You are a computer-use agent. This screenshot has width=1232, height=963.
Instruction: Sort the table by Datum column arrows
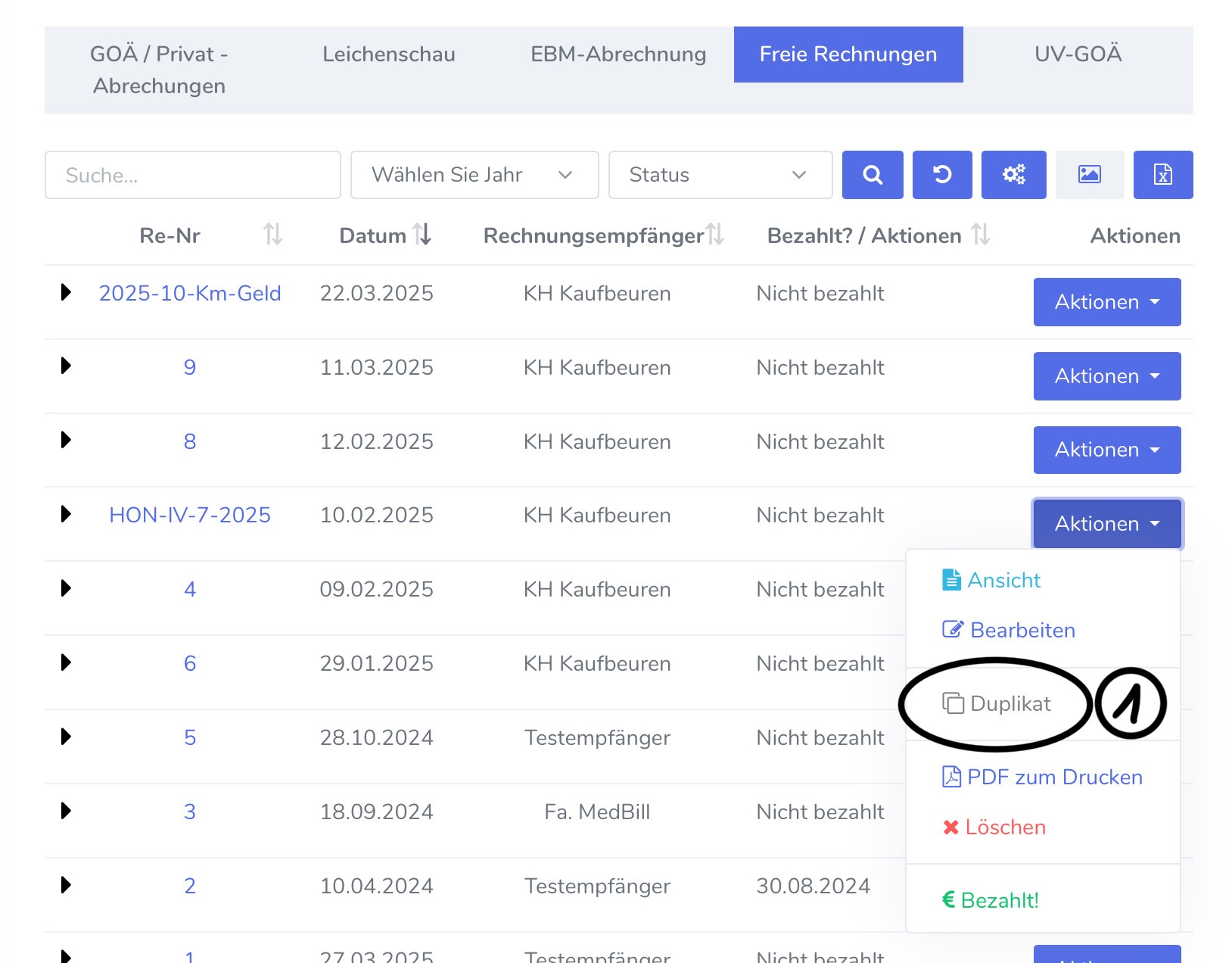point(422,235)
